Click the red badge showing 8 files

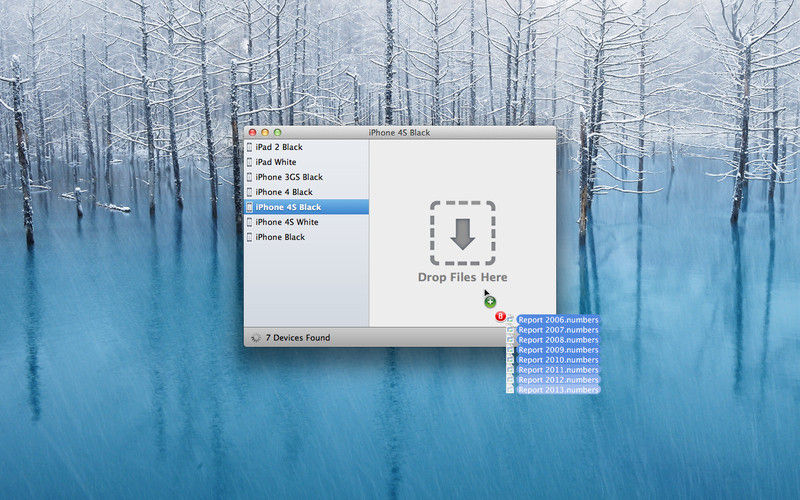500,316
